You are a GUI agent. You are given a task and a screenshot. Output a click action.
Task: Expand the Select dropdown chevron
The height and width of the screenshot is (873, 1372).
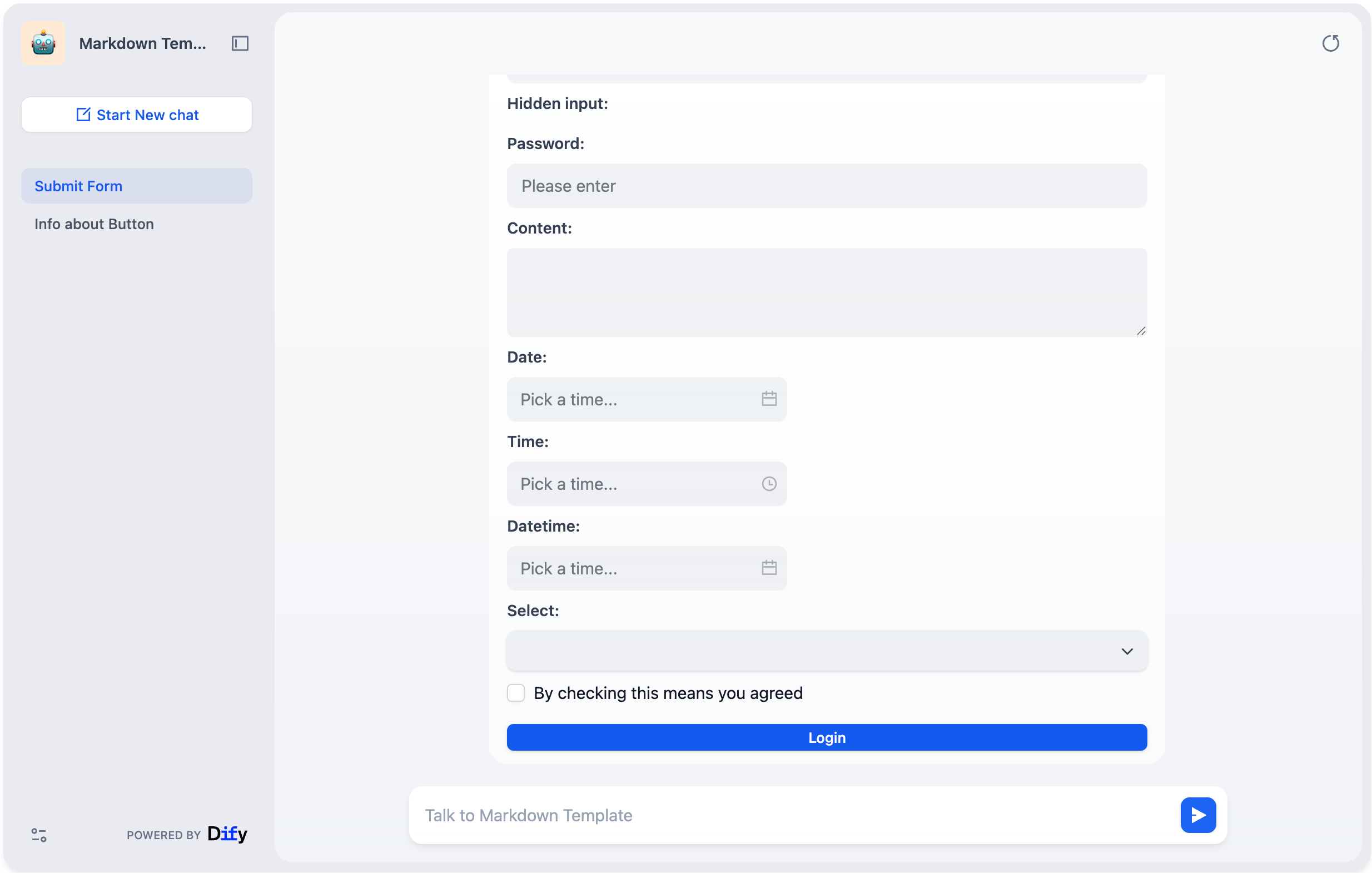tap(1126, 651)
